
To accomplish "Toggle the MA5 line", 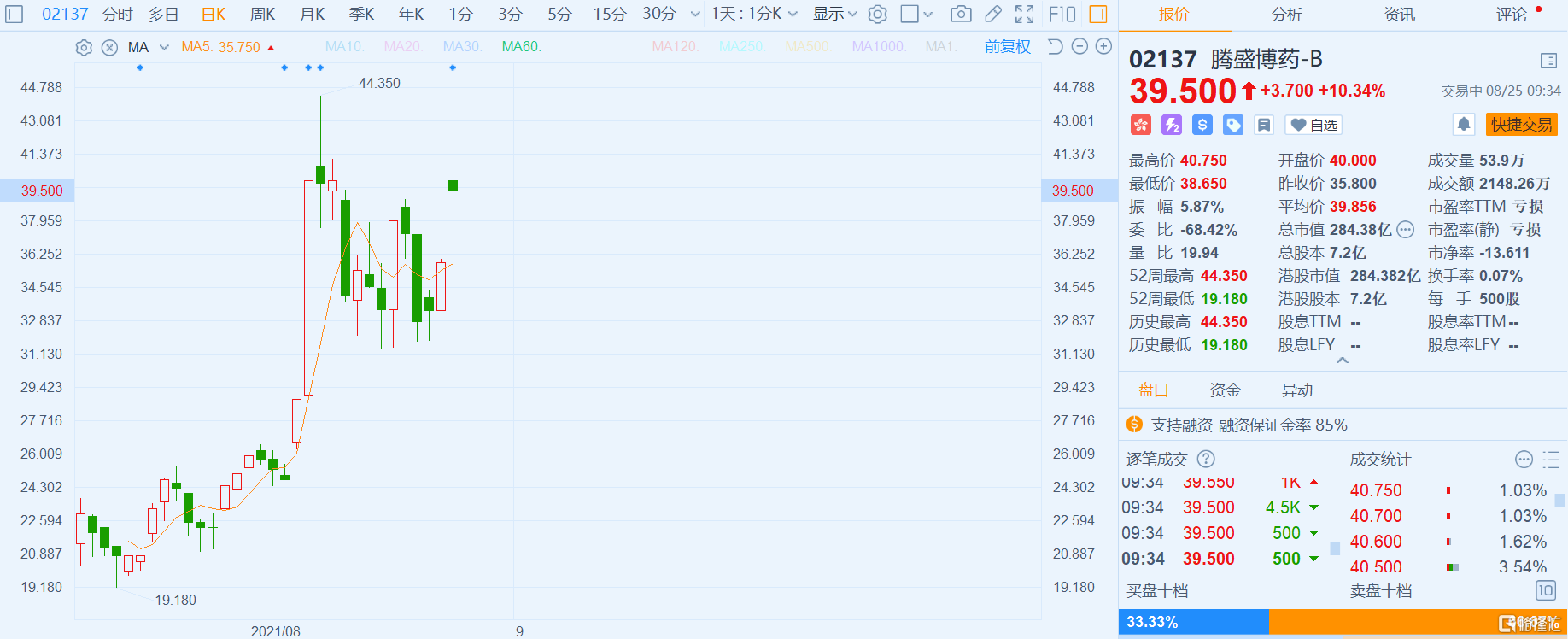I will (x=220, y=47).
